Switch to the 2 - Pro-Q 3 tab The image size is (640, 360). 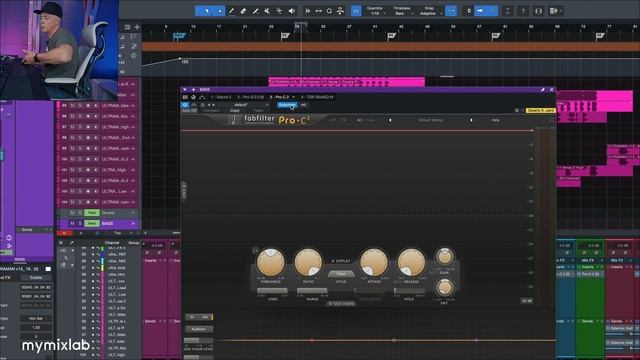(x=251, y=97)
